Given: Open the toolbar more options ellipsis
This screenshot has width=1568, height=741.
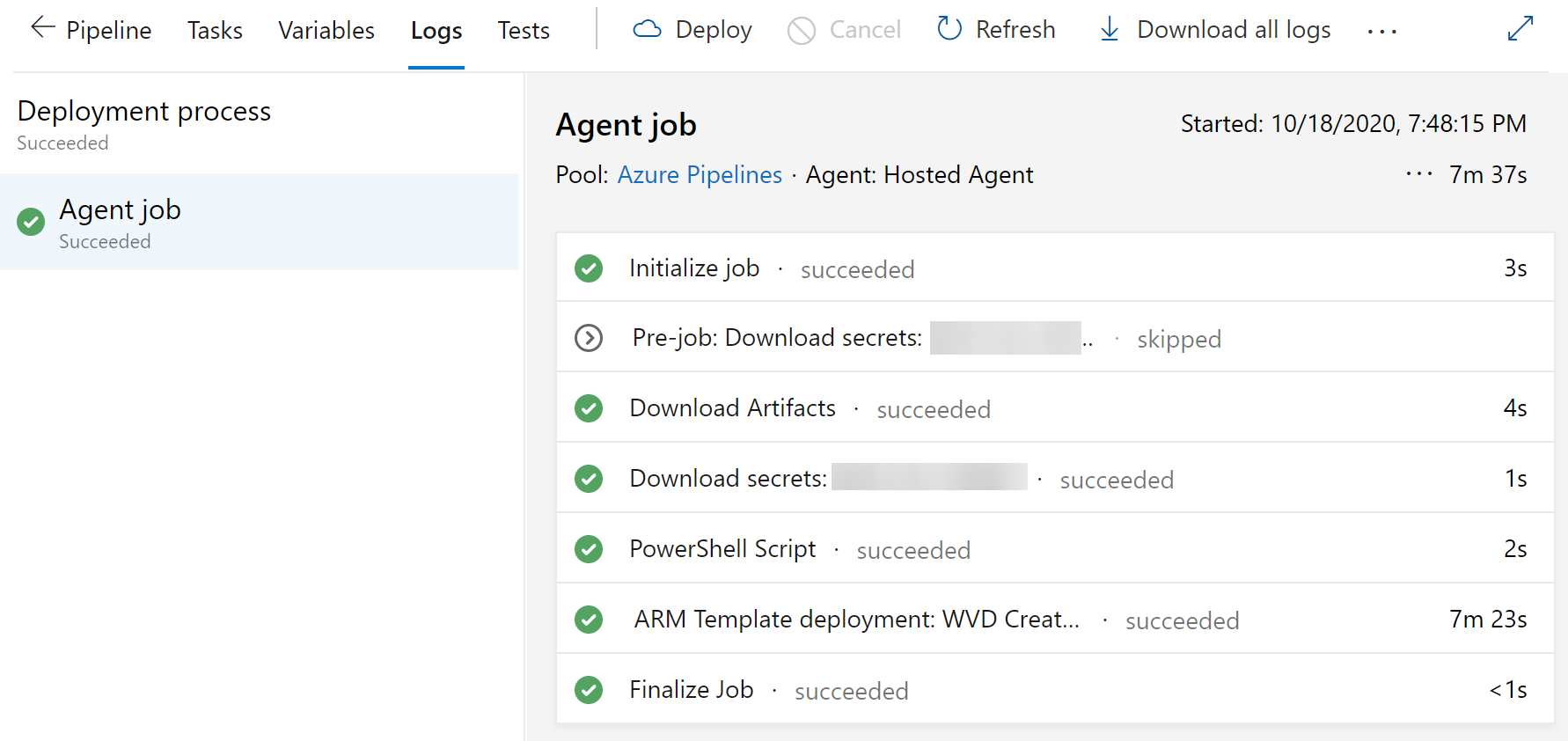Looking at the screenshot, I should [x=1381, y=32].
